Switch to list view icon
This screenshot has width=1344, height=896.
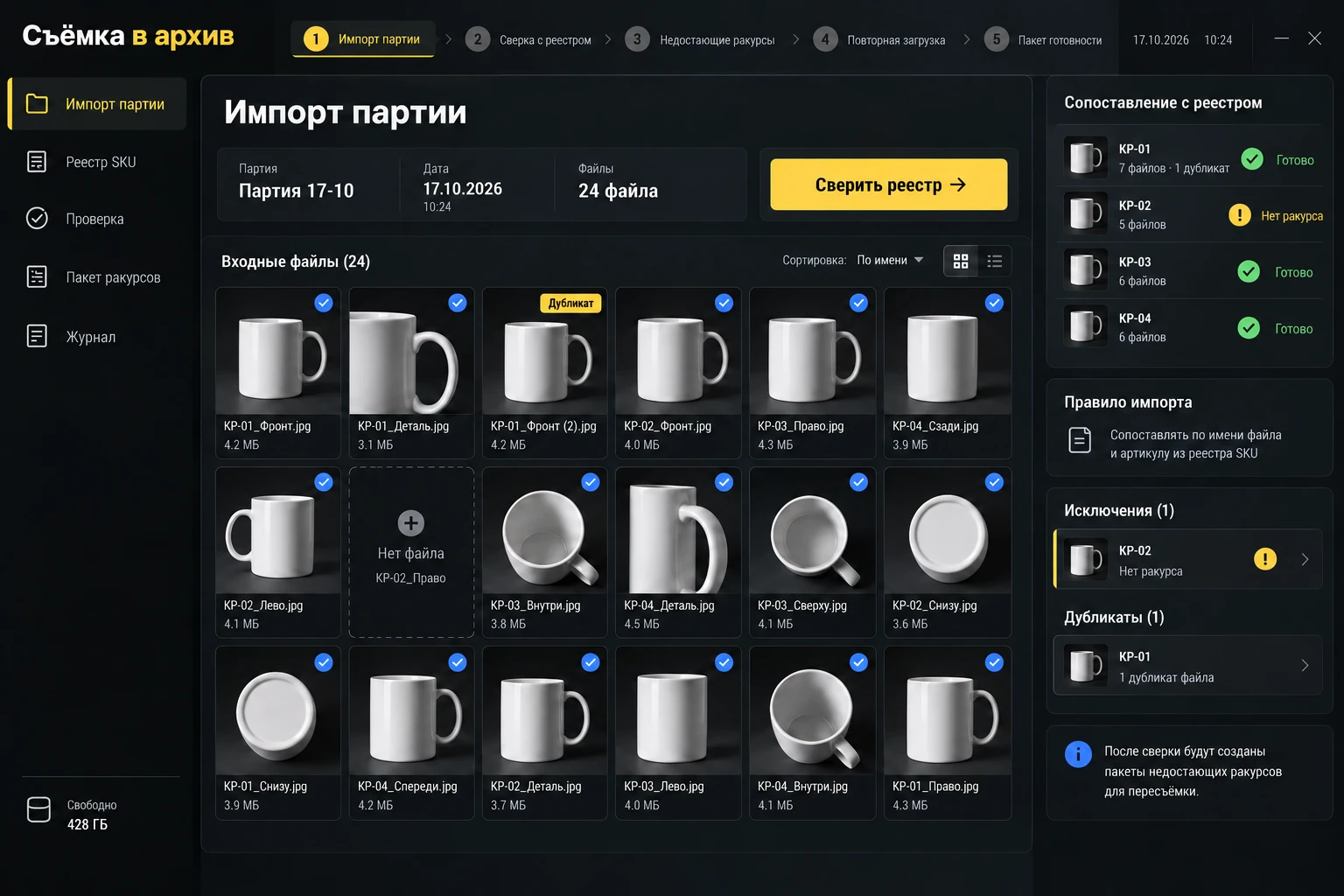pos(995,261)
